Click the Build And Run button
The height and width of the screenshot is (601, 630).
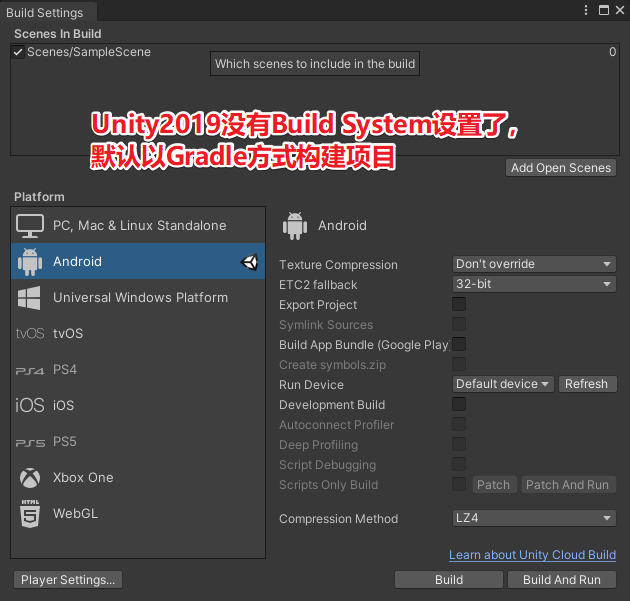[x=562, y=580]
